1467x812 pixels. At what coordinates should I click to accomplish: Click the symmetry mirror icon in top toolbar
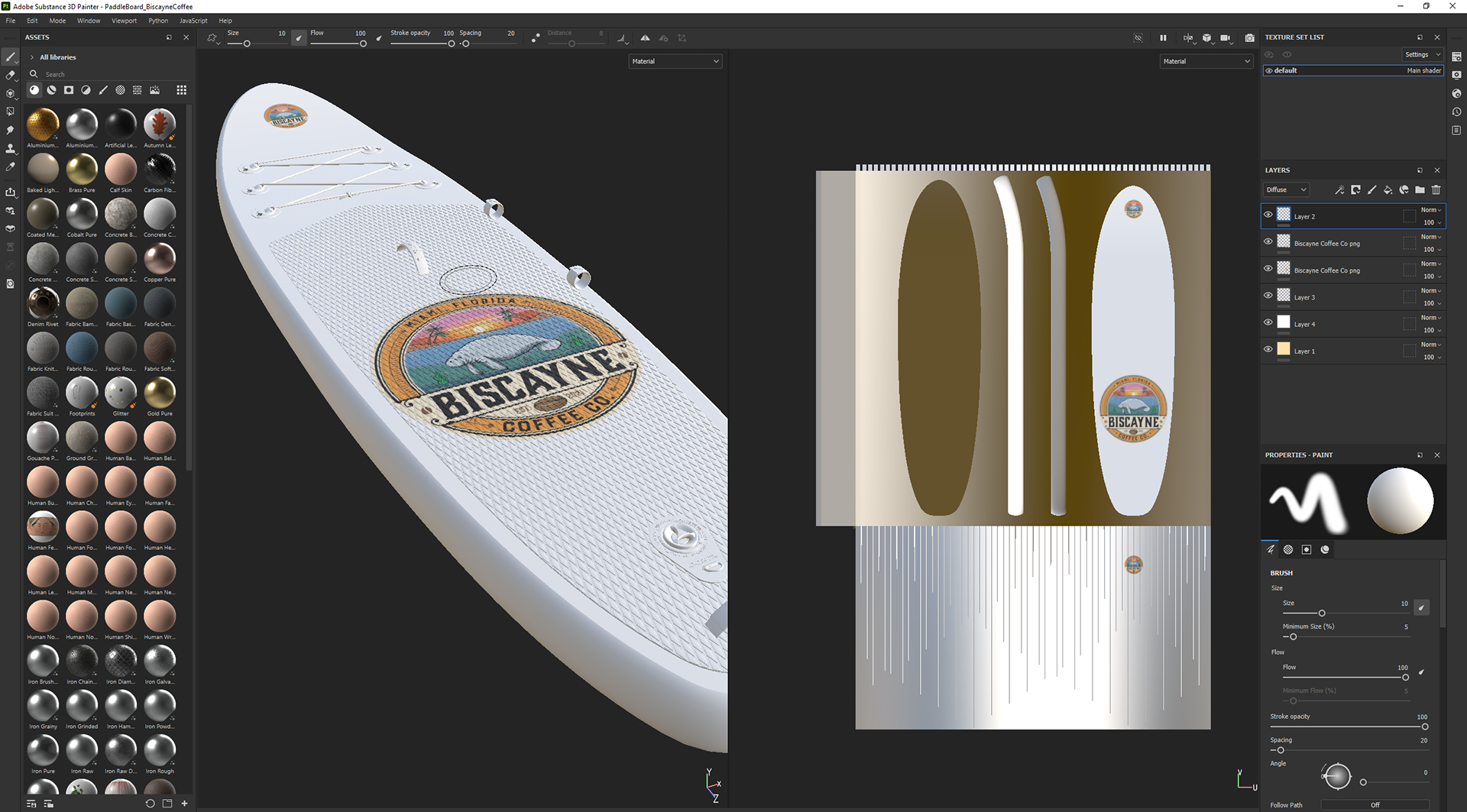(x=645, y=37)
